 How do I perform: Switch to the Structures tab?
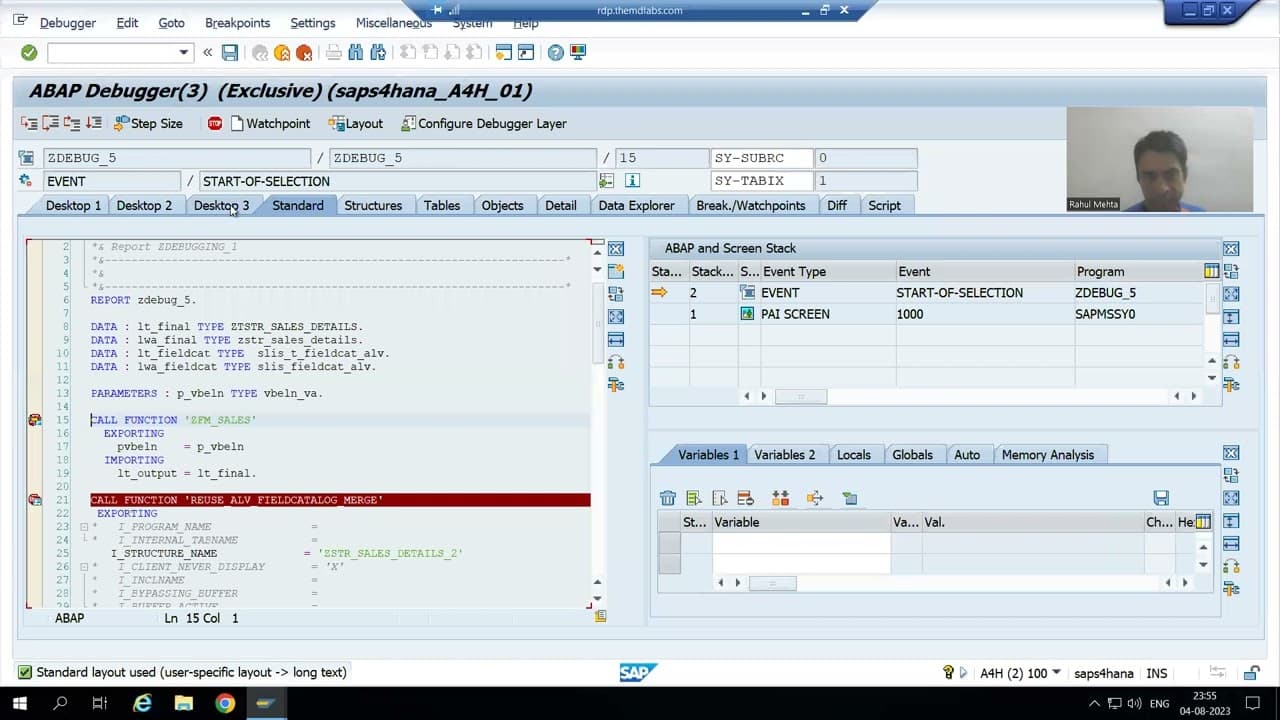point(373,205)
